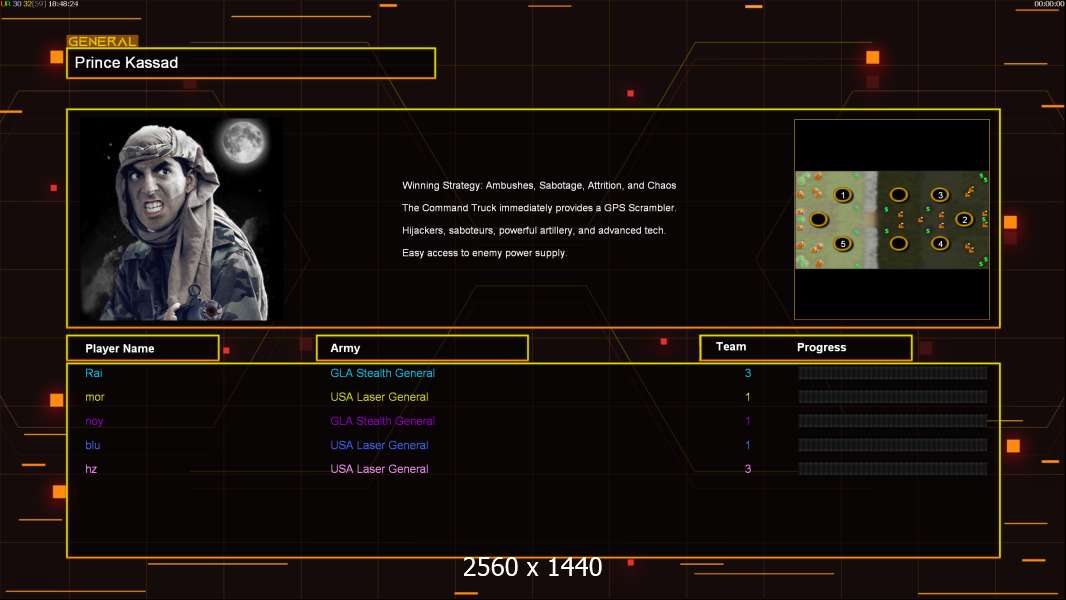The image size is (1066, 600).
Task: Click start position 3 on the minimap
Action: click(939, 195)
